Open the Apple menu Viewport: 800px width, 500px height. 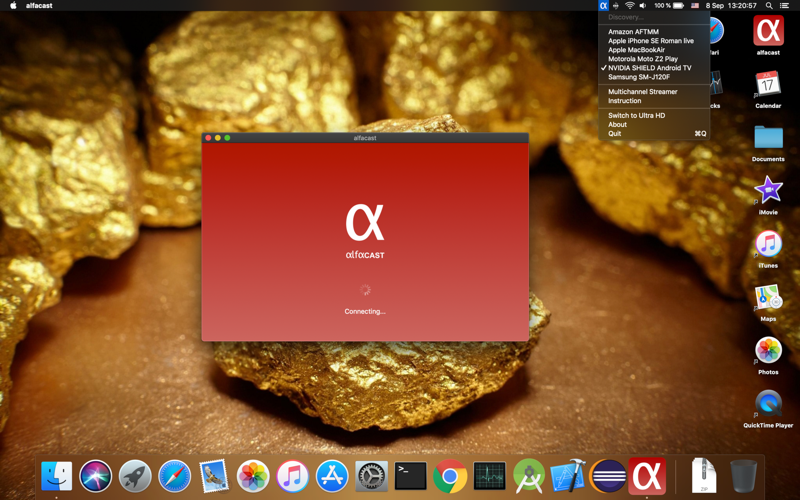click(13, 6)
